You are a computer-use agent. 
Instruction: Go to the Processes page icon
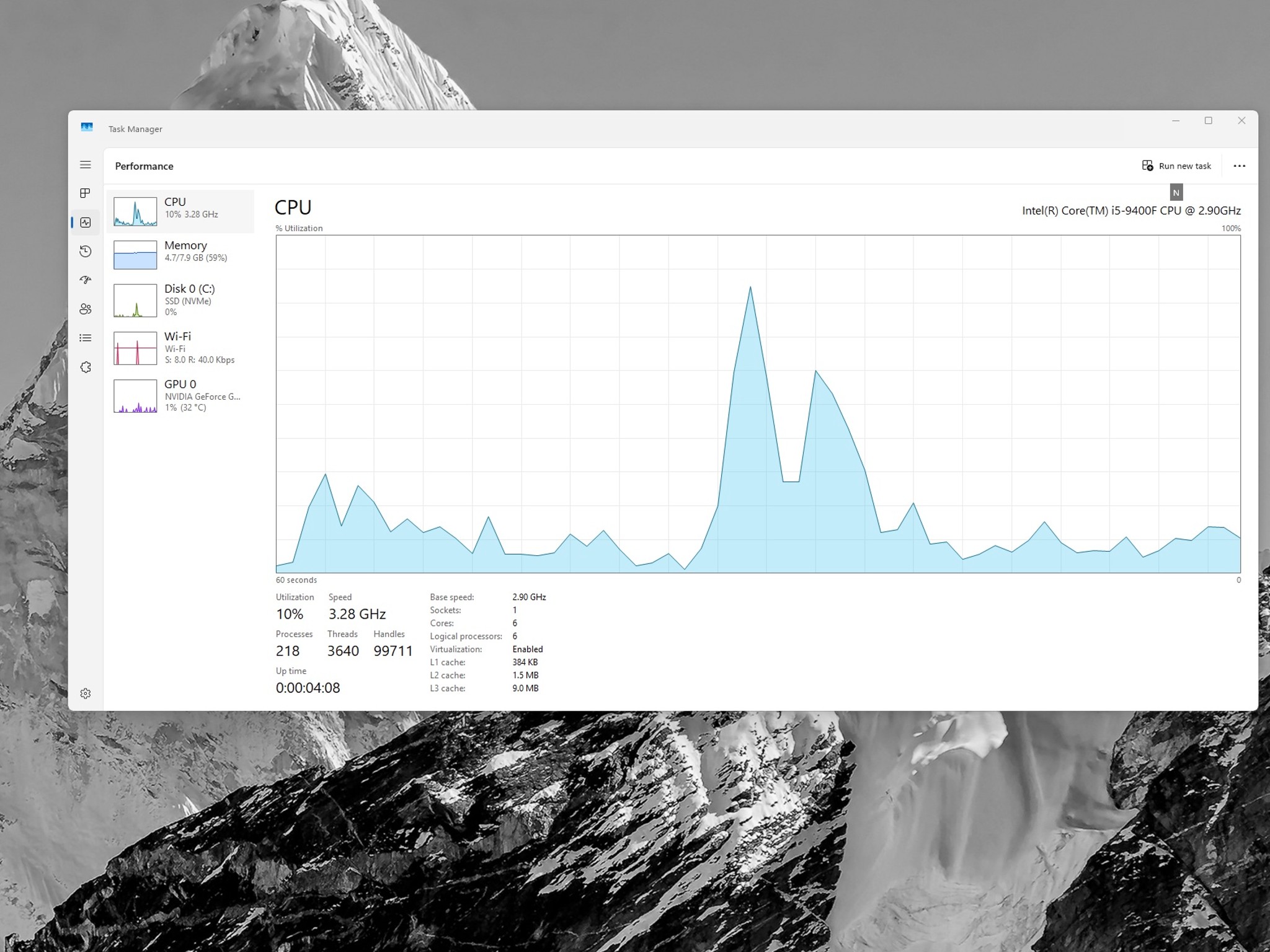86,193
